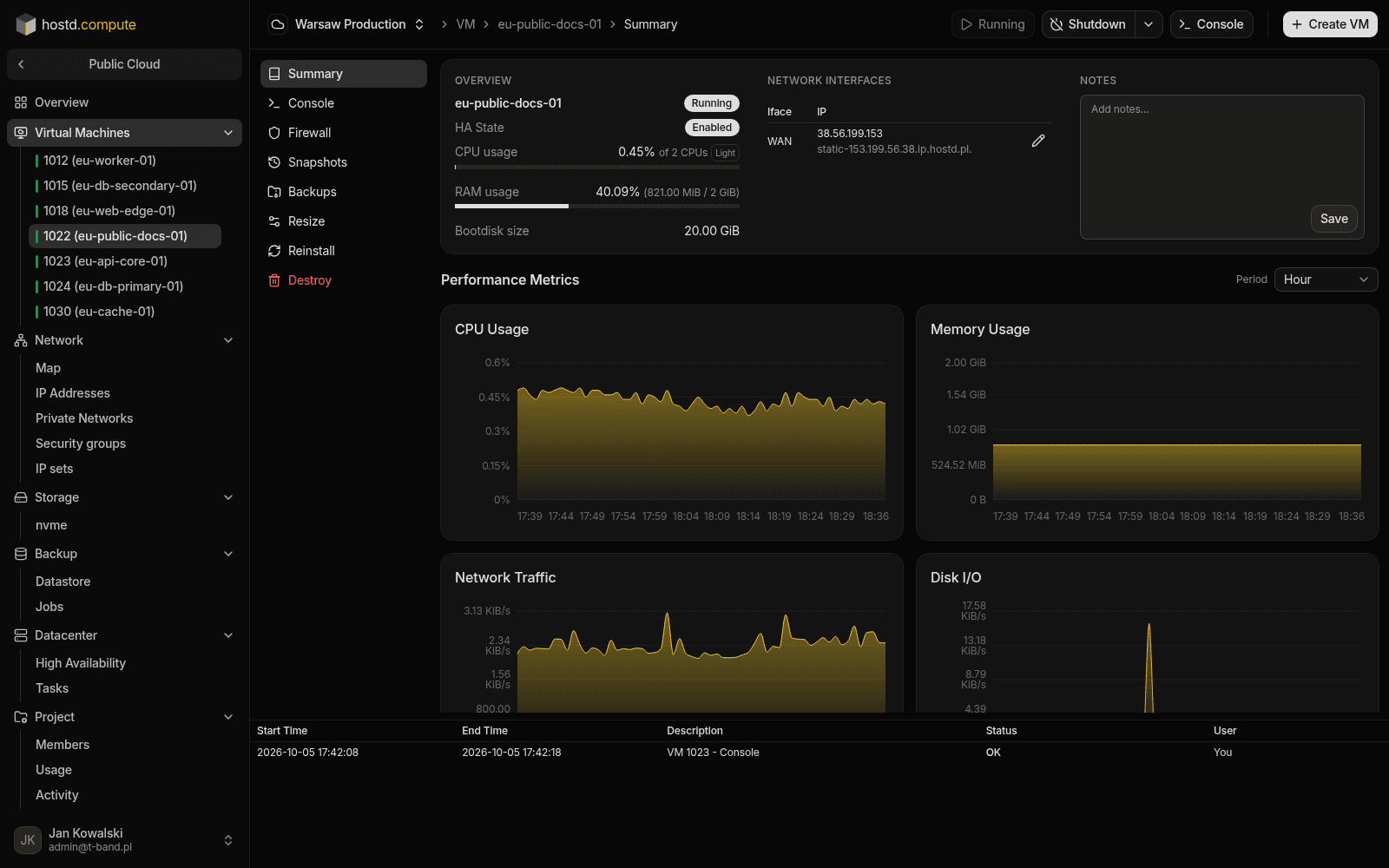Image resolution: width=1389 pixels, height=868 pixels.
Task: Open the Shutdown options dropdown arrow
Action: [1149, 24]
